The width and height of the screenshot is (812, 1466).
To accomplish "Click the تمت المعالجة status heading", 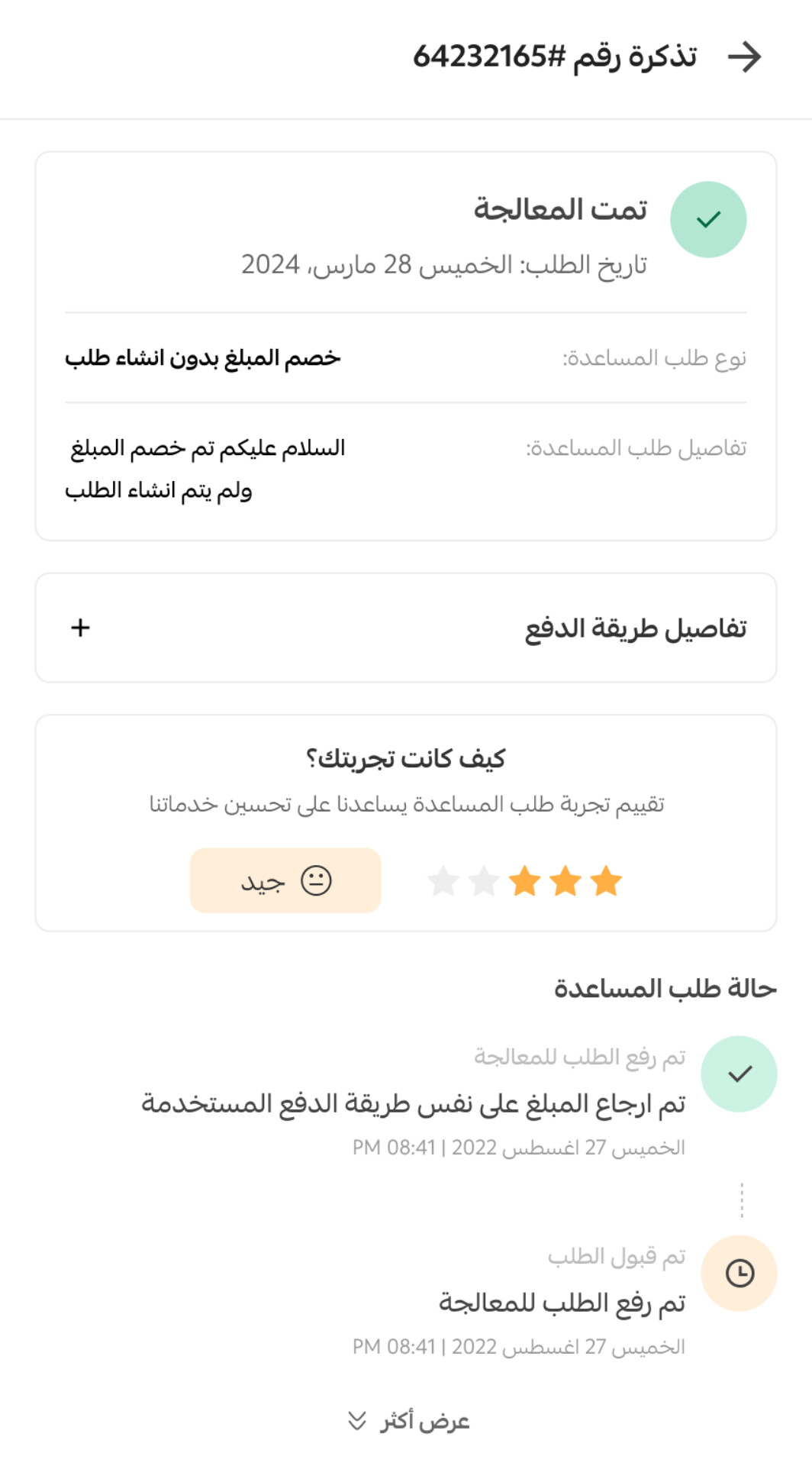I will 560,209.
